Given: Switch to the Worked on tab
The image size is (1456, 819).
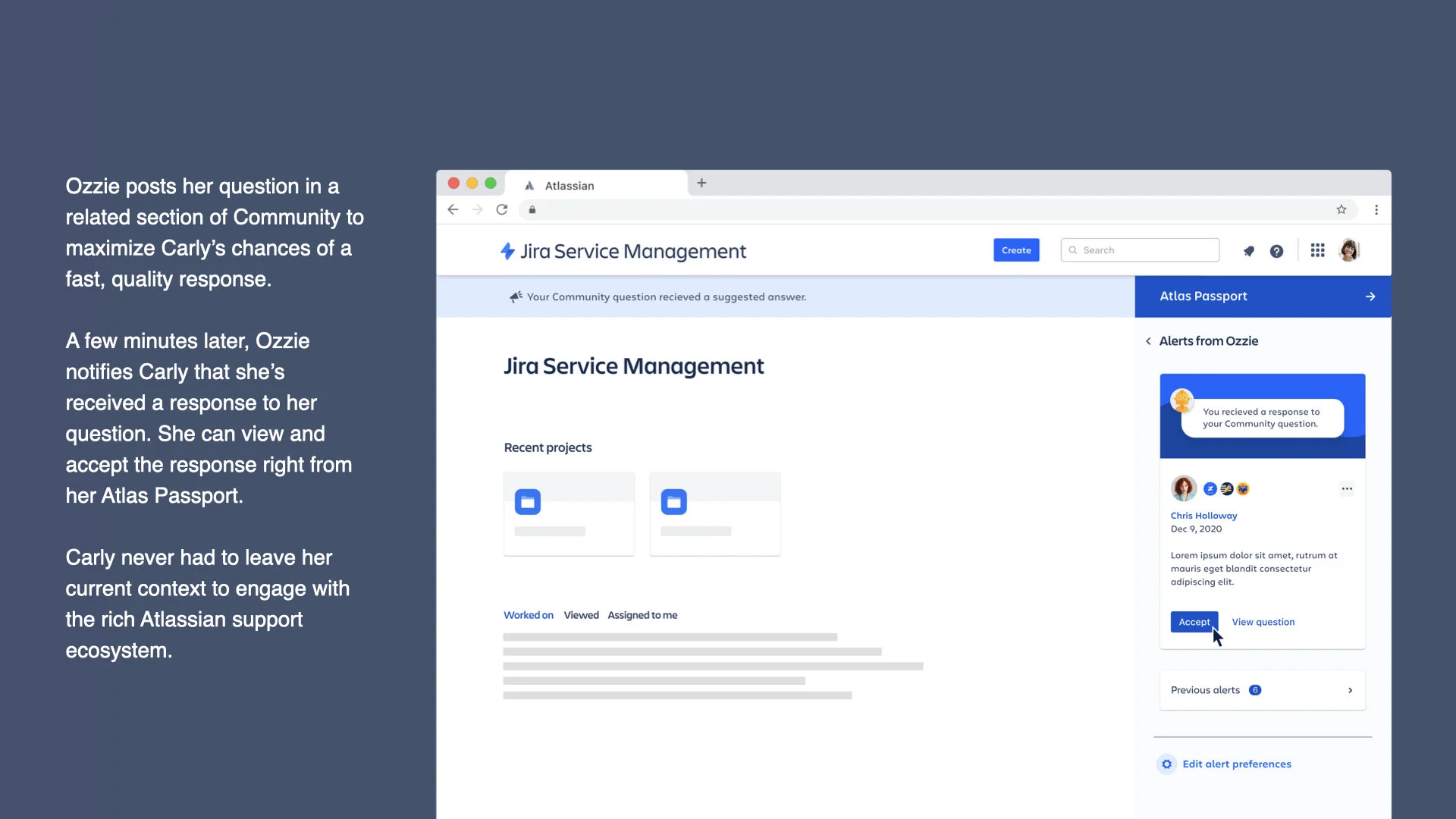Looking at the screenshot, I should click(528, 615).
